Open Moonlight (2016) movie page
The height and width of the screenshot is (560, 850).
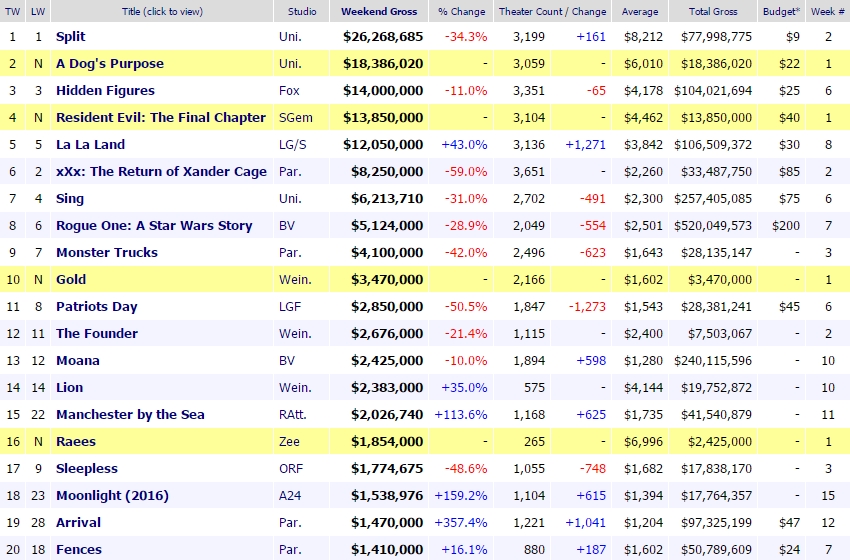point(112,495)
